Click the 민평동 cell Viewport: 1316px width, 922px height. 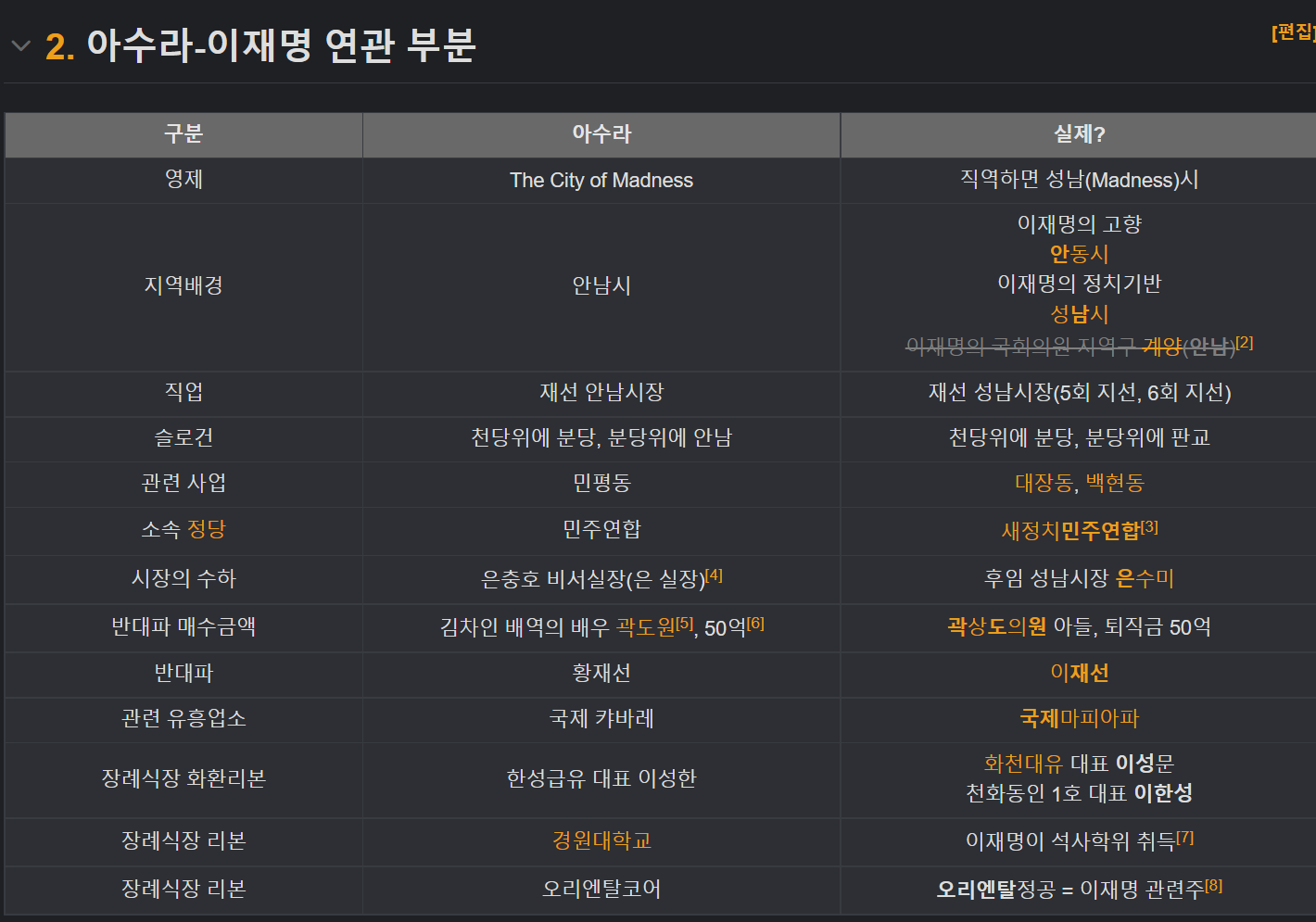coord(601,483)
